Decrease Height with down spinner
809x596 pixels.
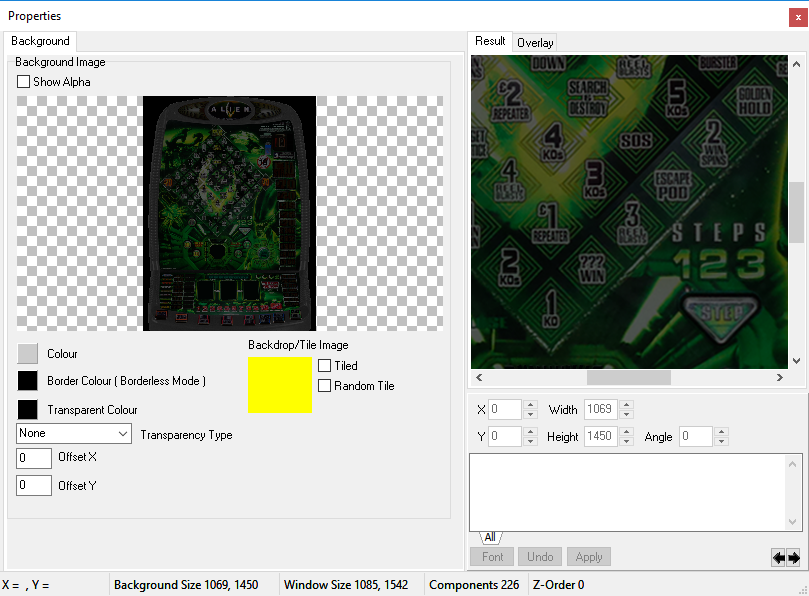pyautogui.click(x=626, y=442)
